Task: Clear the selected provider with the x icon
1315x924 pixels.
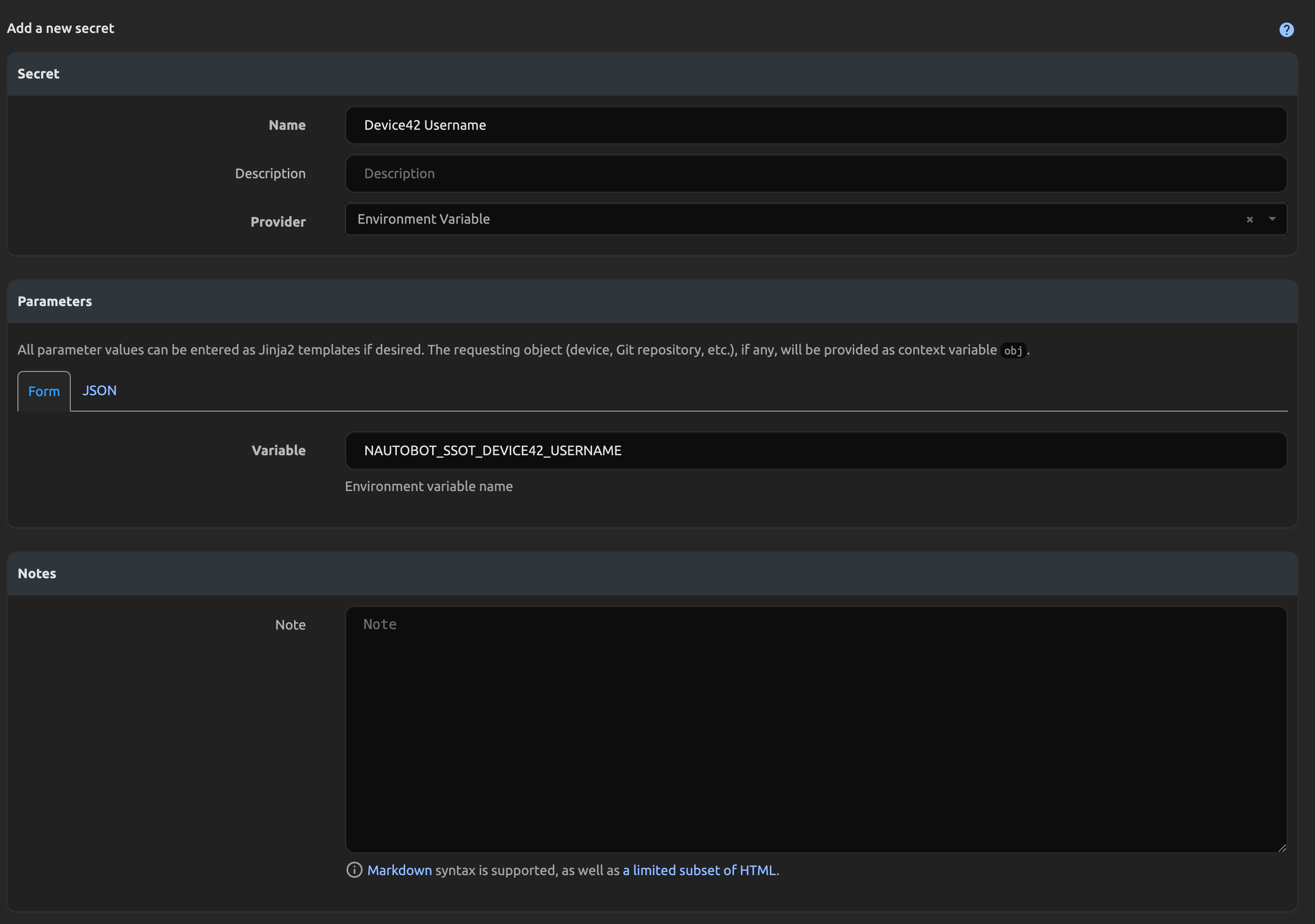Action: click(1249, 219)
